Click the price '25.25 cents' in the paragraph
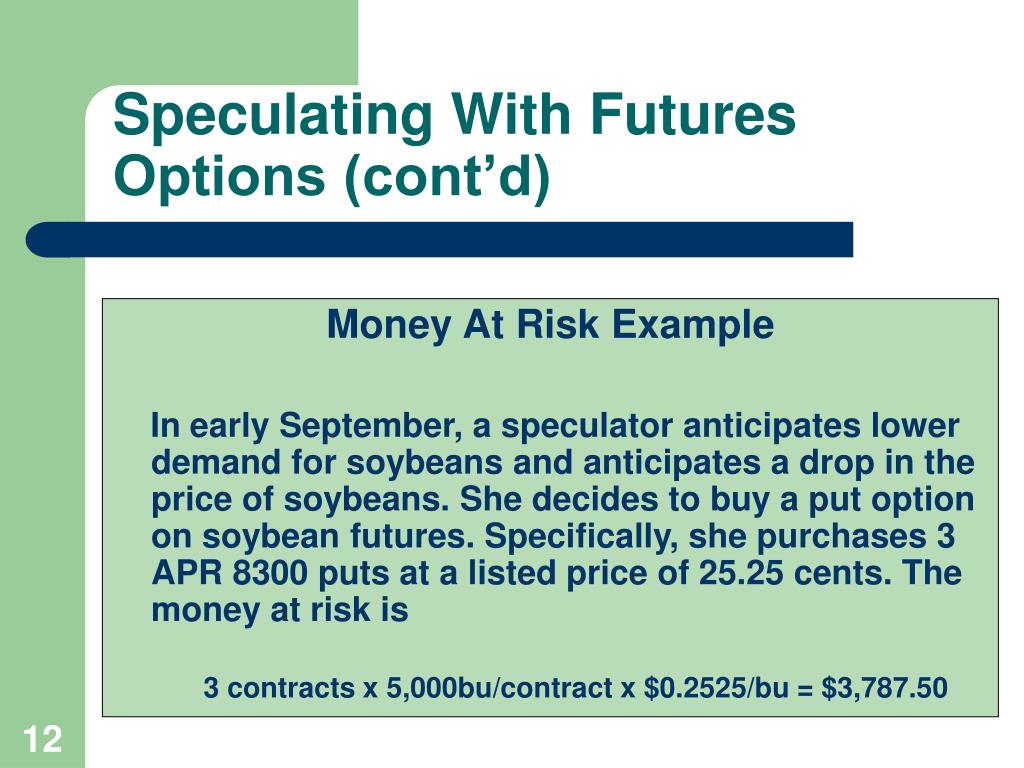 788,573
